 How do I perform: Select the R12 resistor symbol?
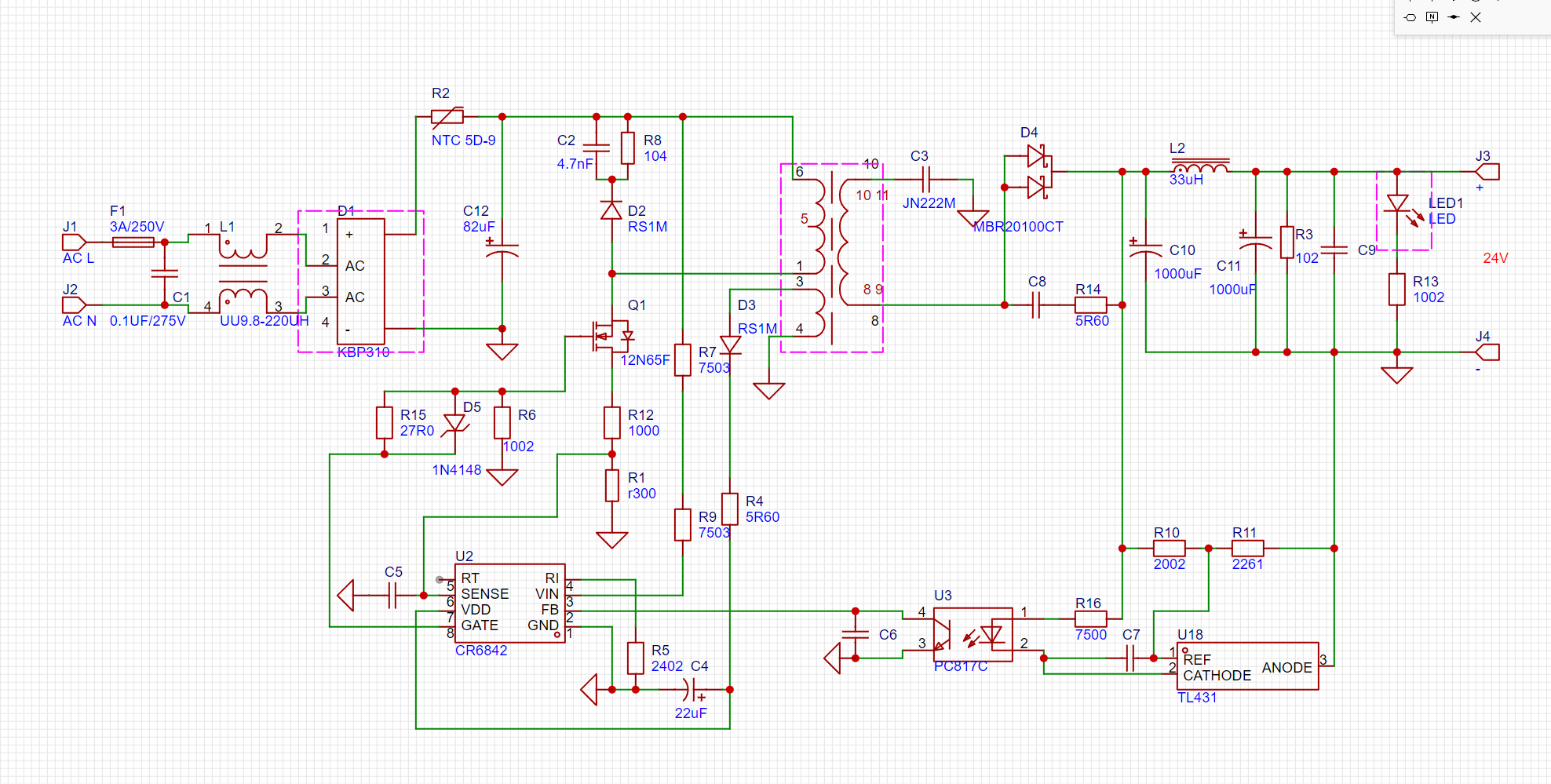[x=612, y=422]
